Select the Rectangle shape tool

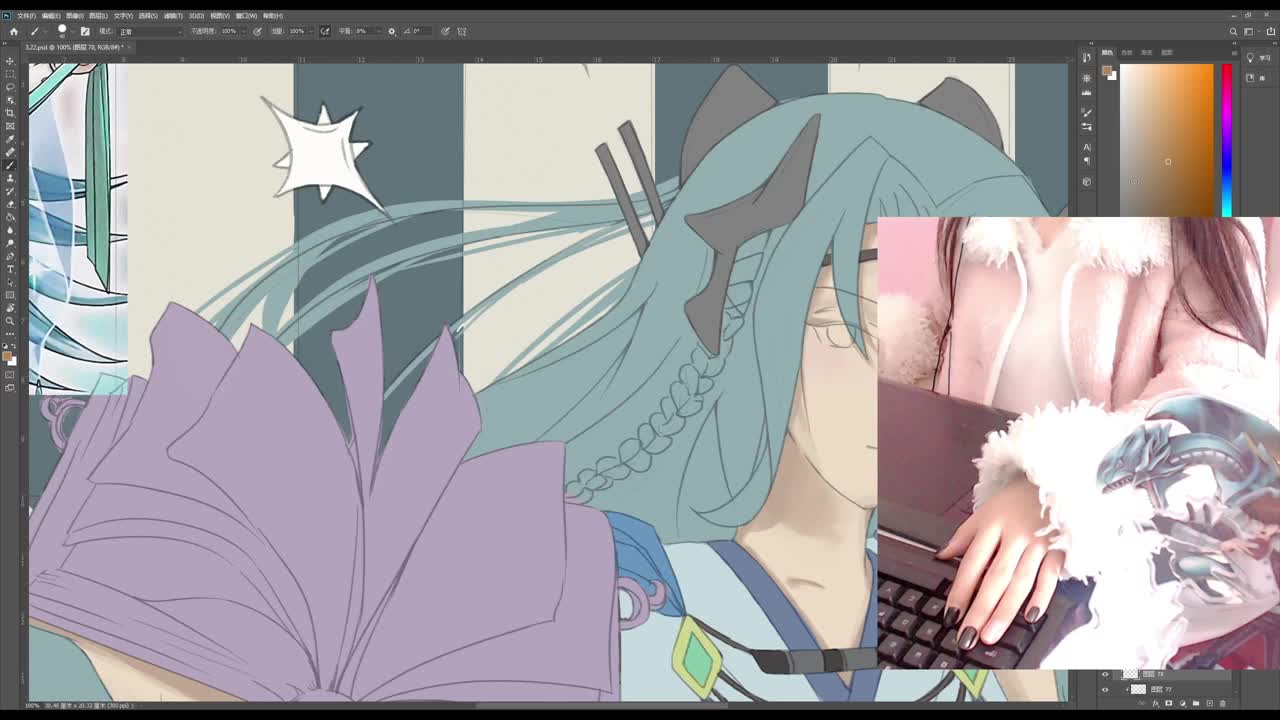coord(10,295)
